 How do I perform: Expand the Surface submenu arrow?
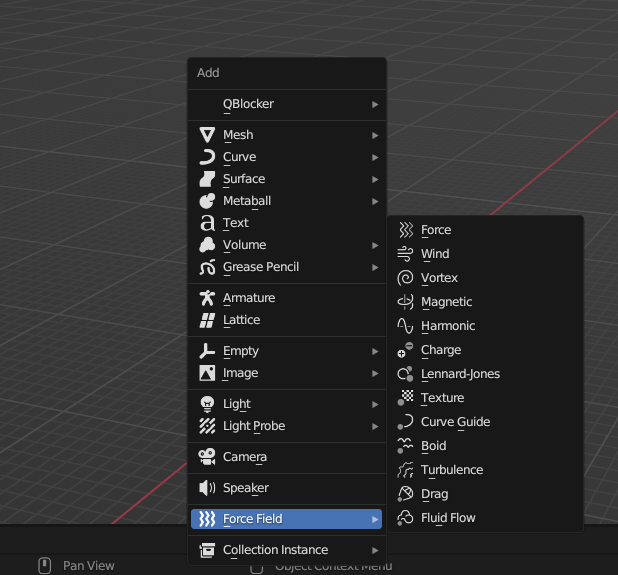click(x=375, y=179)
